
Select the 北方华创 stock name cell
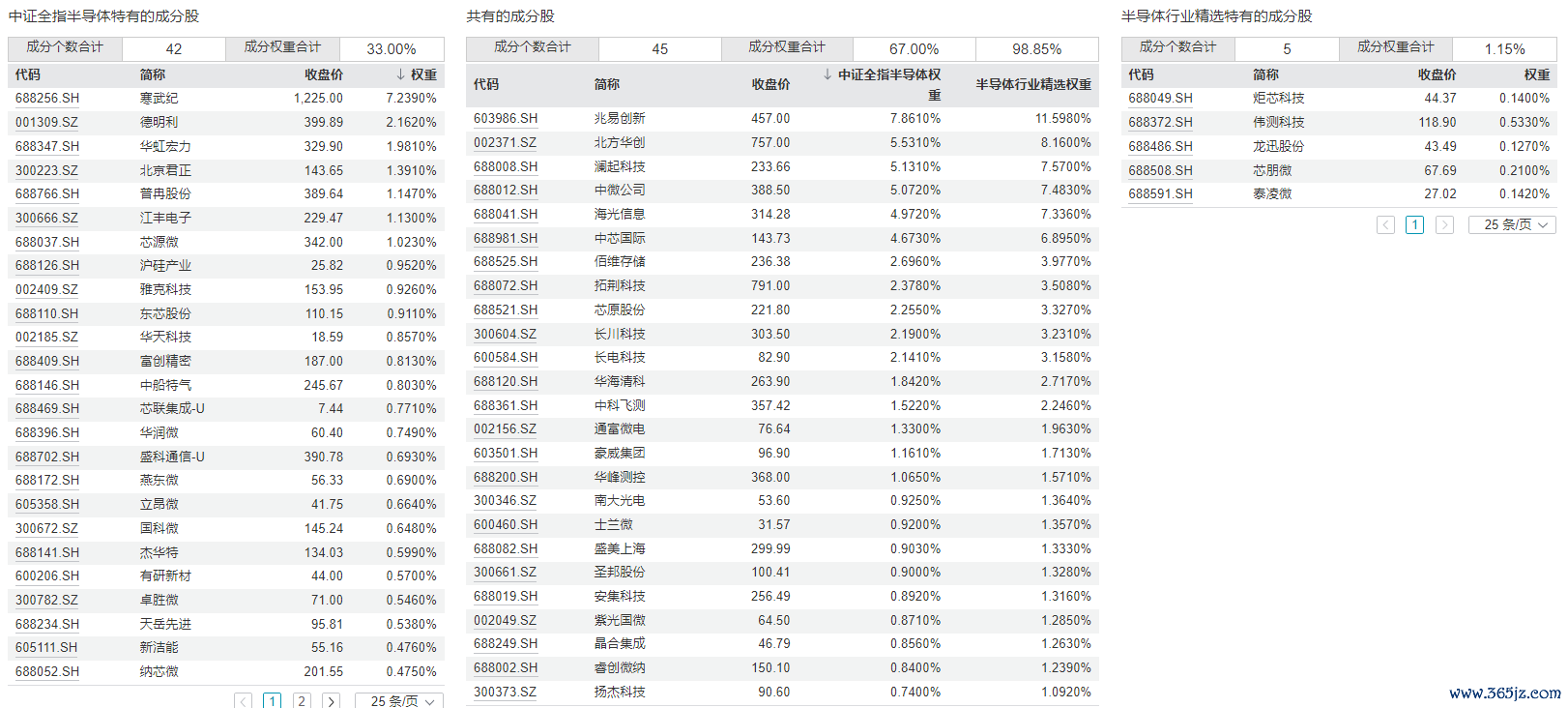click(620, 142)
